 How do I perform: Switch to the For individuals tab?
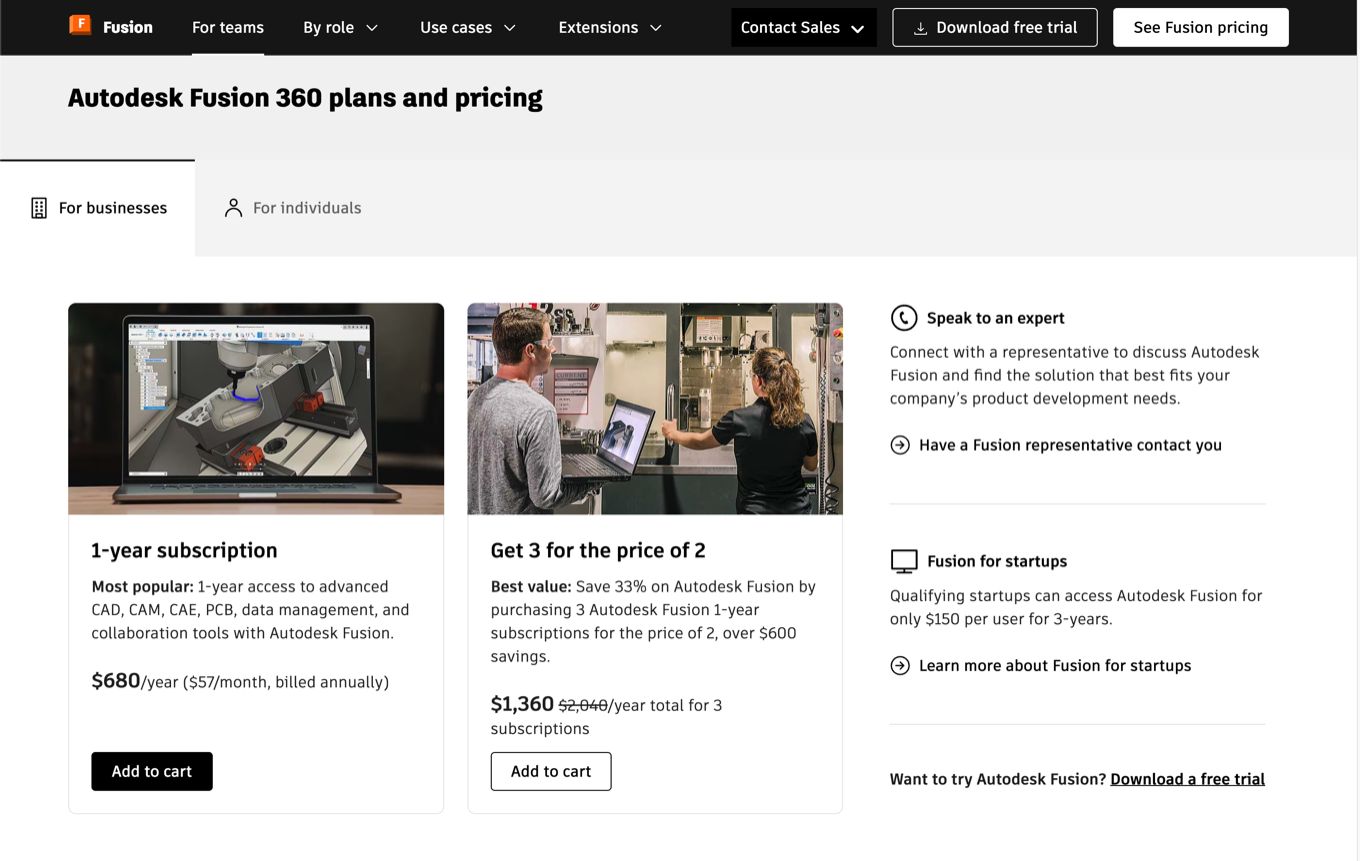[x=292, y=208]
